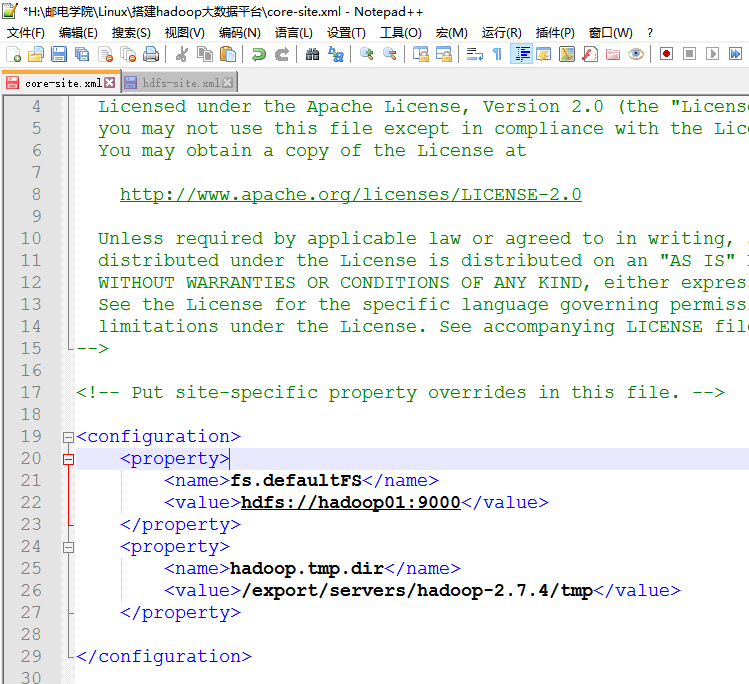Cut selection with the scissors icon
The image size is (749, 684).
(182, 54)
